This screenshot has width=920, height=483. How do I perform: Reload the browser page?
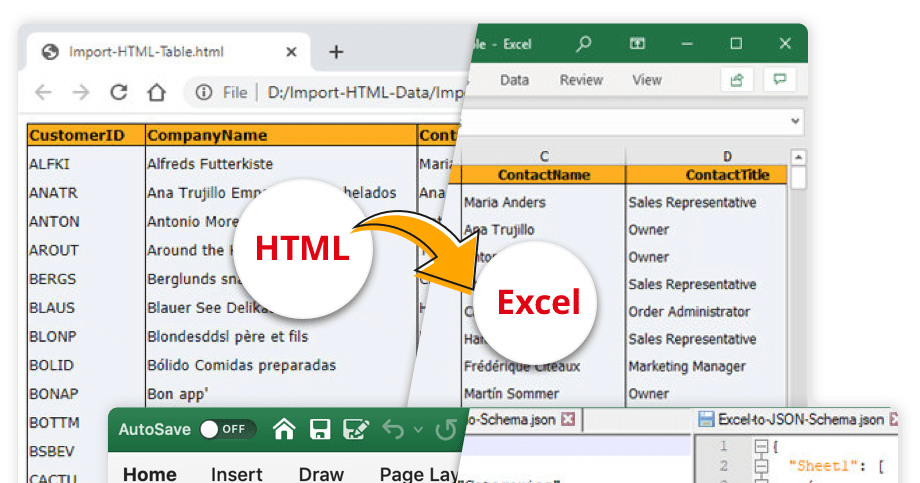pyautogui.click(x=119, y=92)
